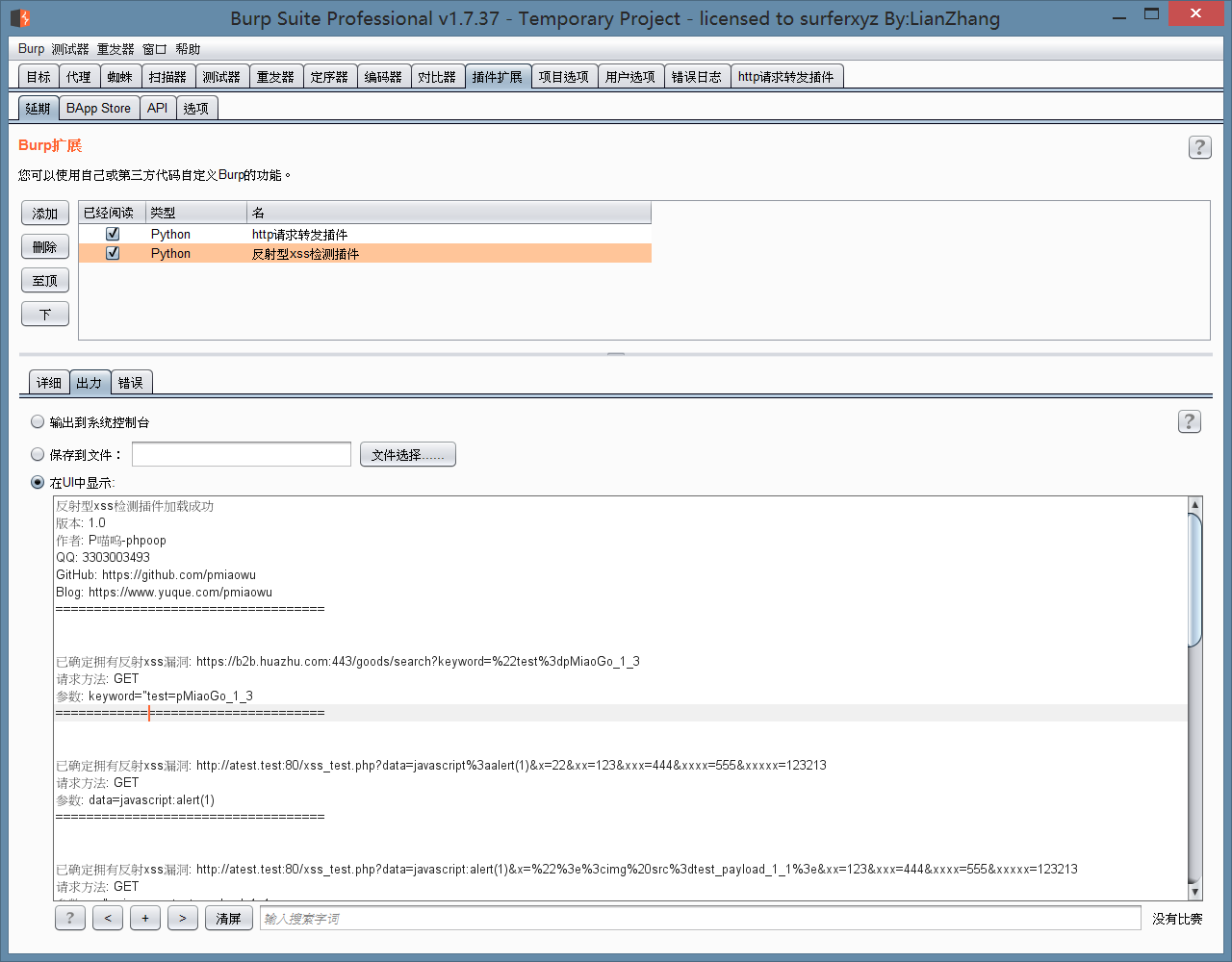
Task: Go to next search match button
Action: 183,918
